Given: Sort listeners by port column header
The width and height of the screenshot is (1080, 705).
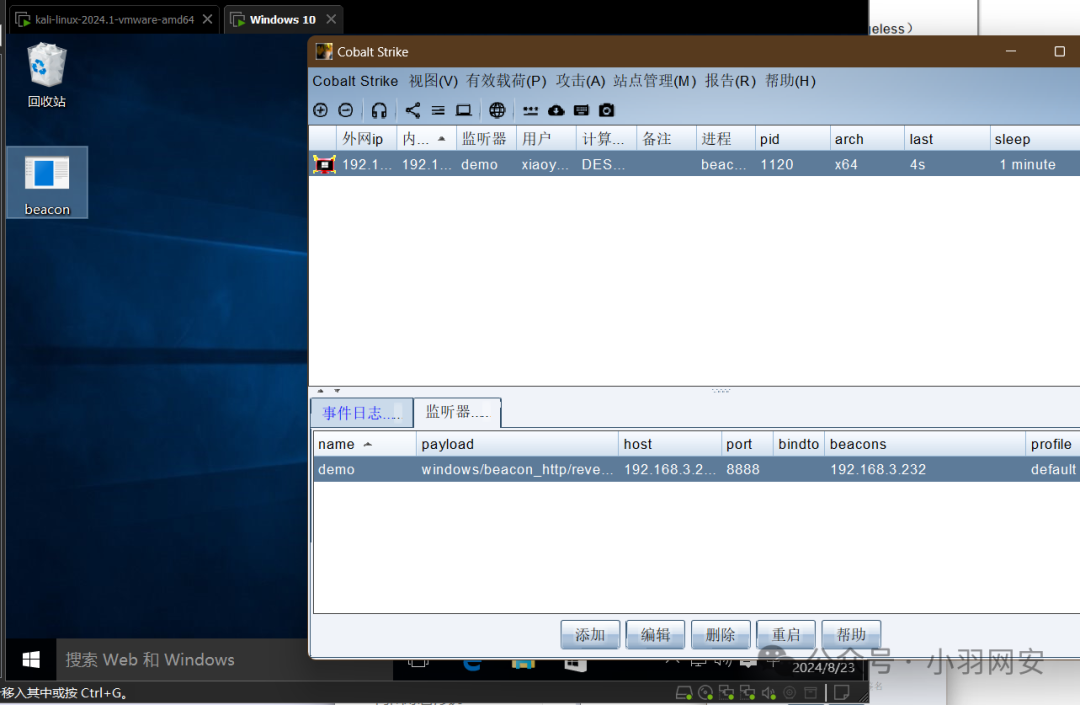Looking at the screenshot, I should [x=747, y=444].
